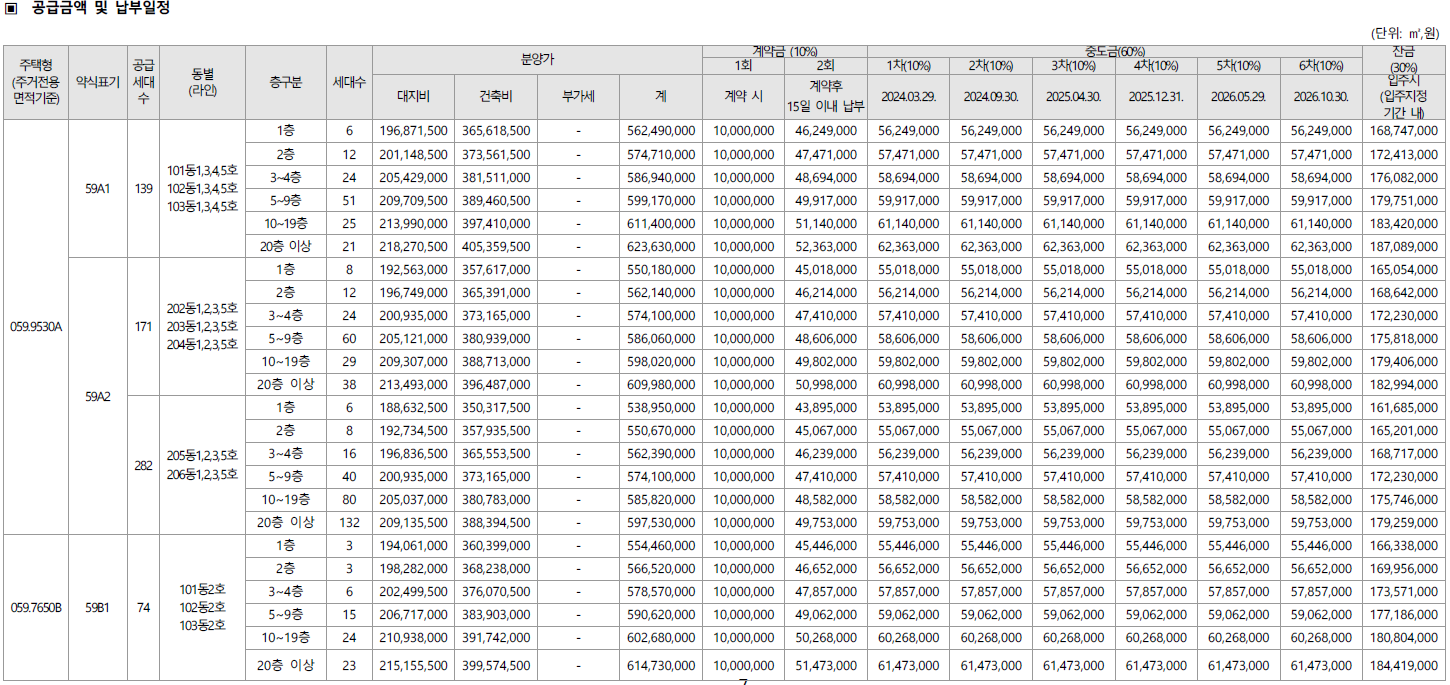Select the date 2026.10.30.

[1320, 97]
